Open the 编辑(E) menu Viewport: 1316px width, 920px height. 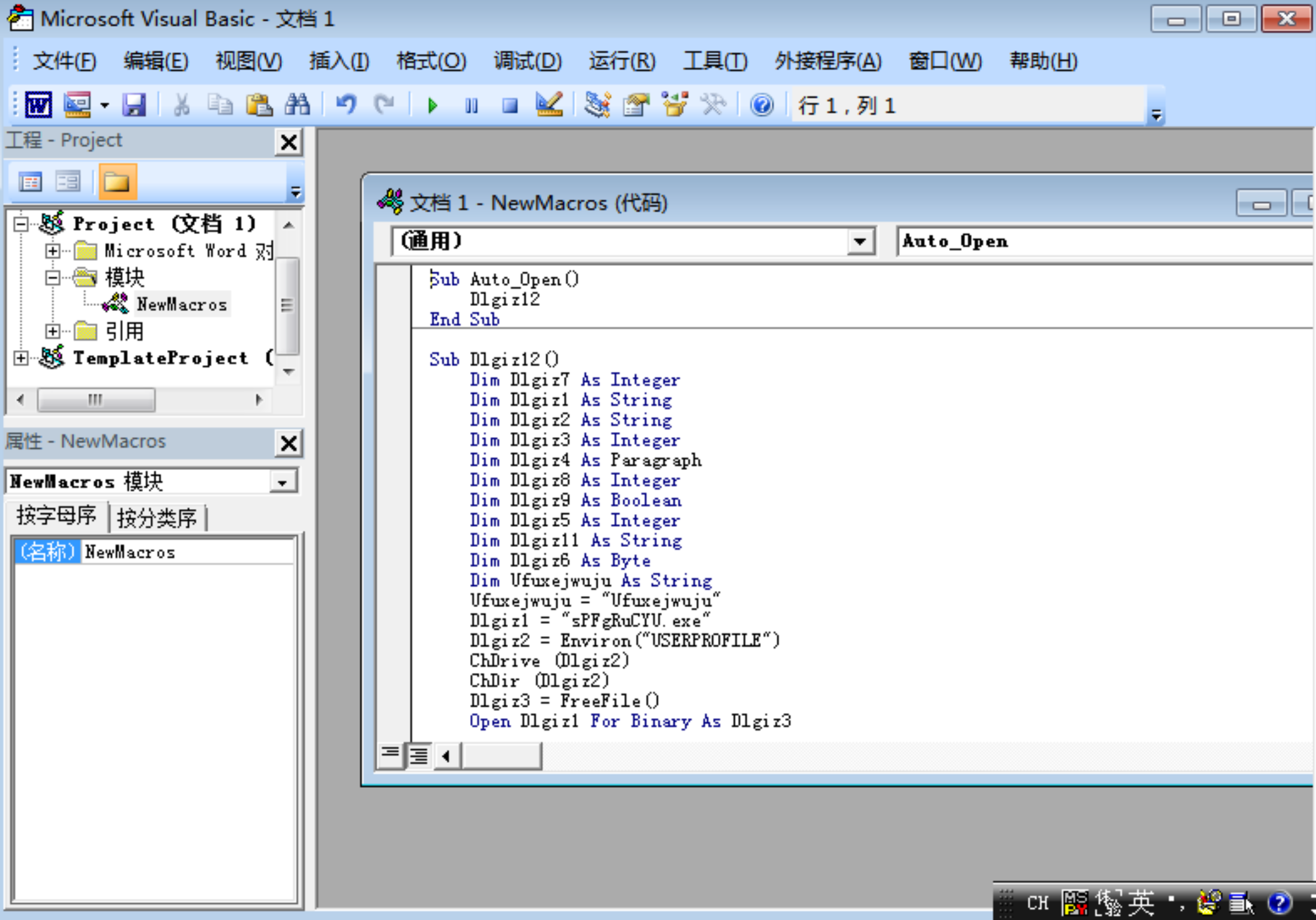[156, 61]
